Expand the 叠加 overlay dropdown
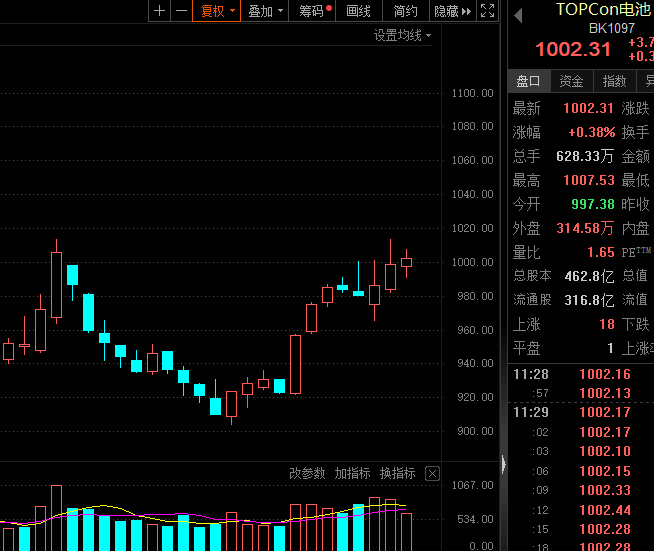The height and width of the screenshot is (551, 654). (265, 11)
